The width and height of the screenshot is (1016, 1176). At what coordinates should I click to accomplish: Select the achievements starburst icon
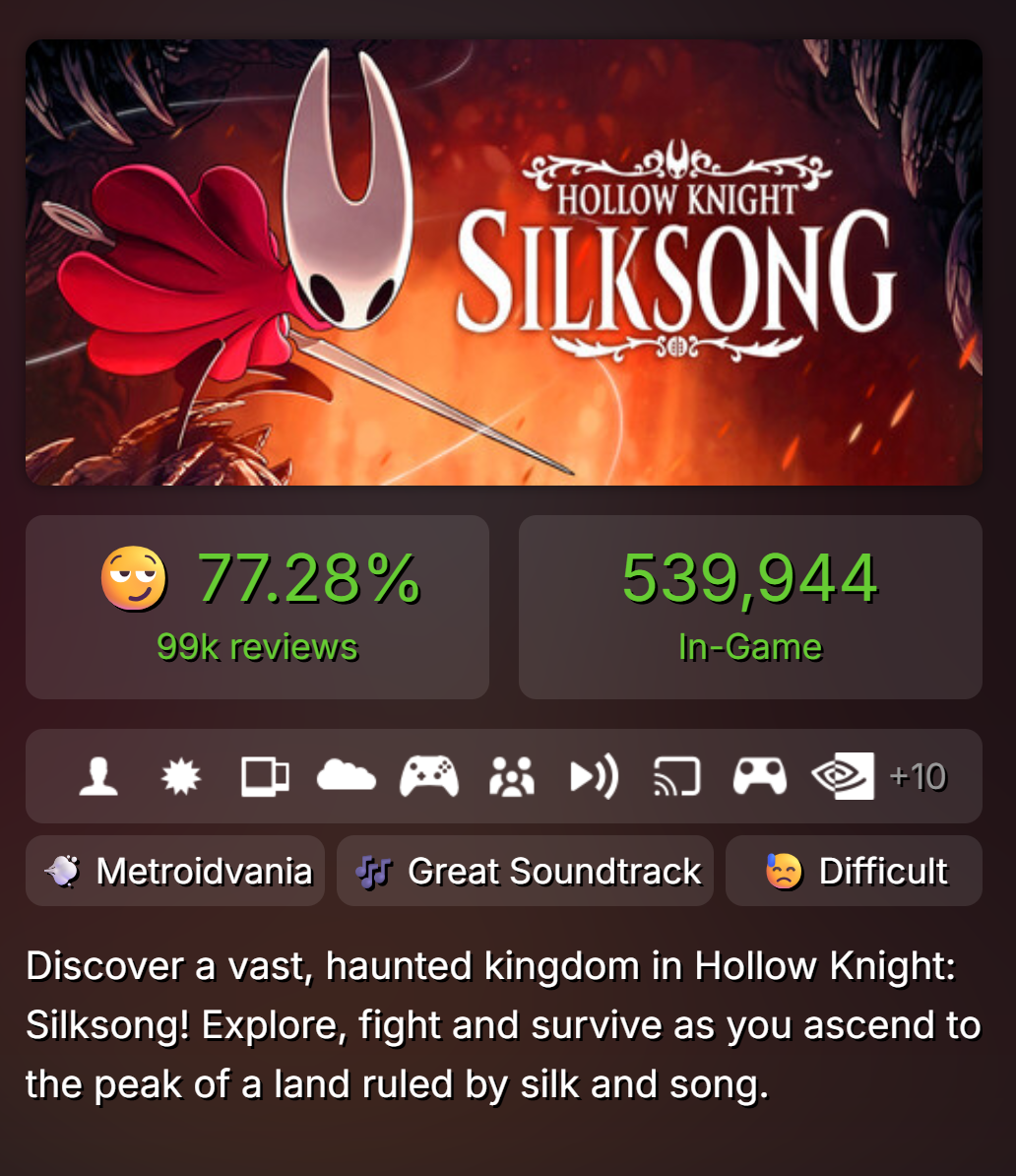point(181,776)
